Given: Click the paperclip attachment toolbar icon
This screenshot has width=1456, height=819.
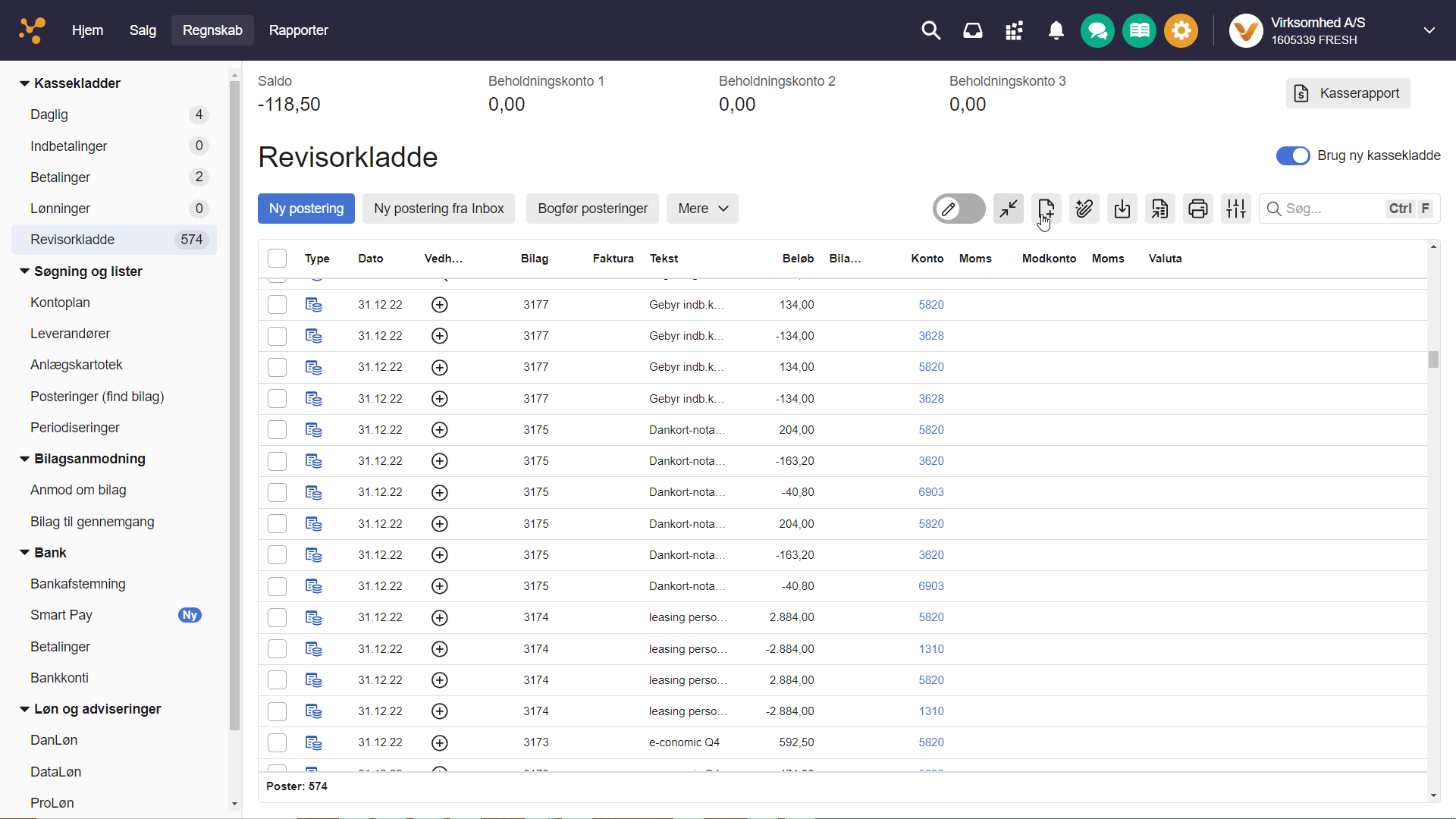Looking at the screenshot, I should coord(1084,209).
